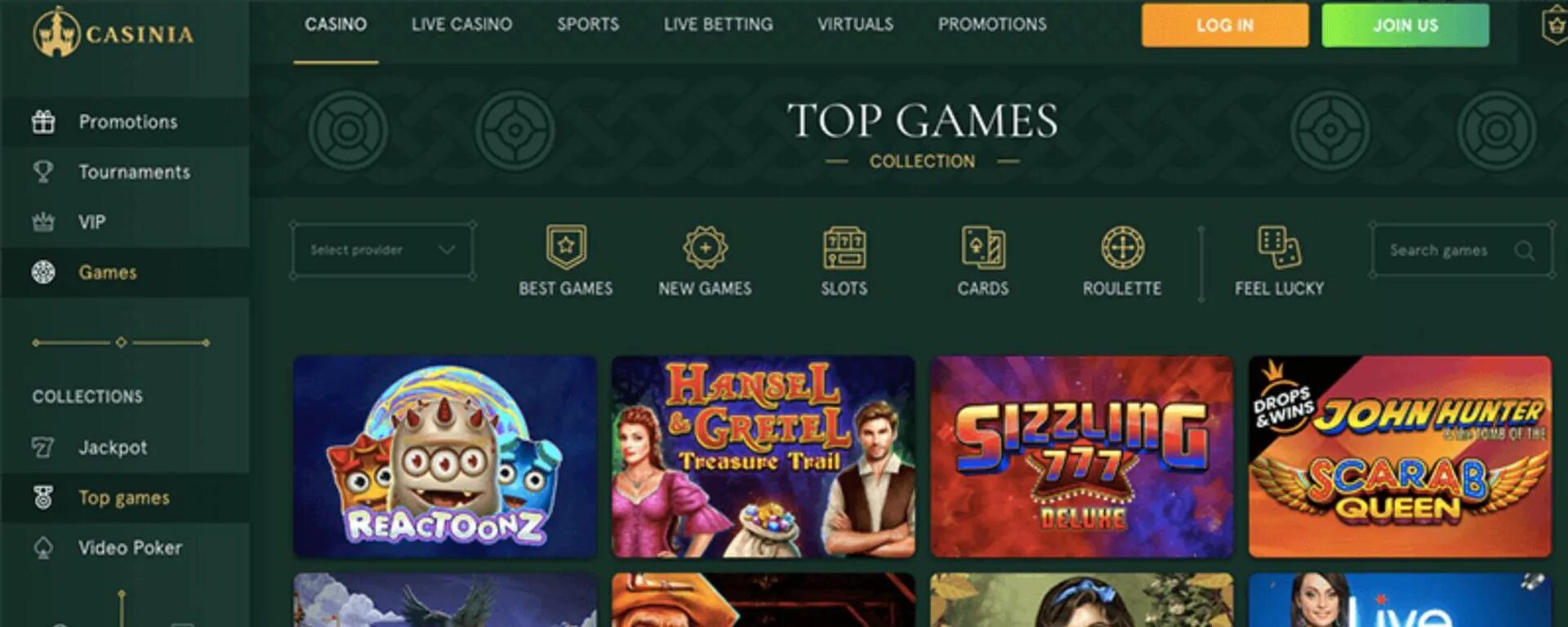
Task: Click the Casinia castle logo
Action: click(56, 33)
